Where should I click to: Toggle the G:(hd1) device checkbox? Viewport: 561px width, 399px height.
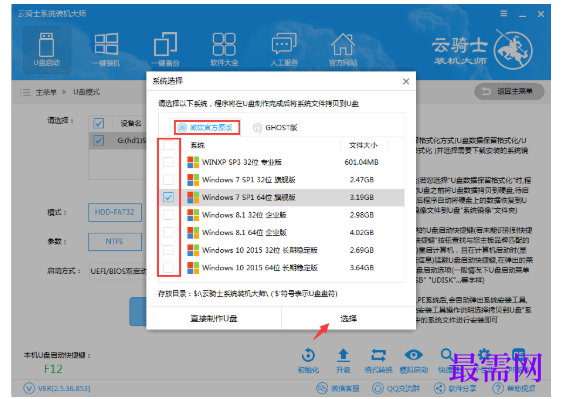(x=98, y=140)
